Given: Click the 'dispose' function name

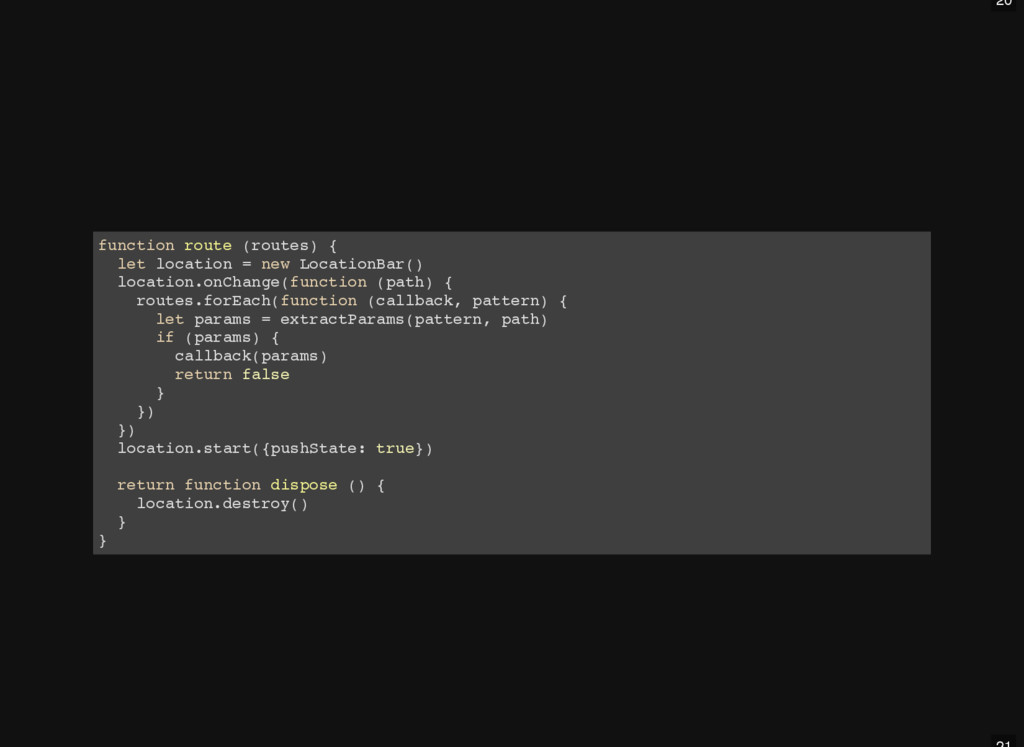Looking at the screenshot, I should pyautogui.click(x=304, y=485).
